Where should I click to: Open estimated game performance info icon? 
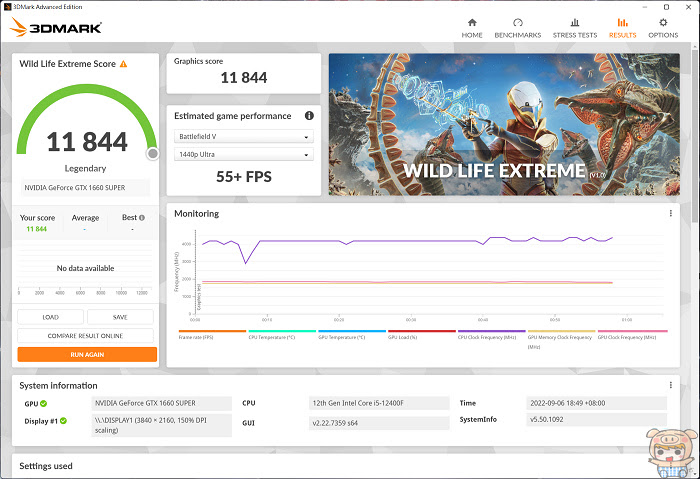pyautogui.click(x=309, y=116)
